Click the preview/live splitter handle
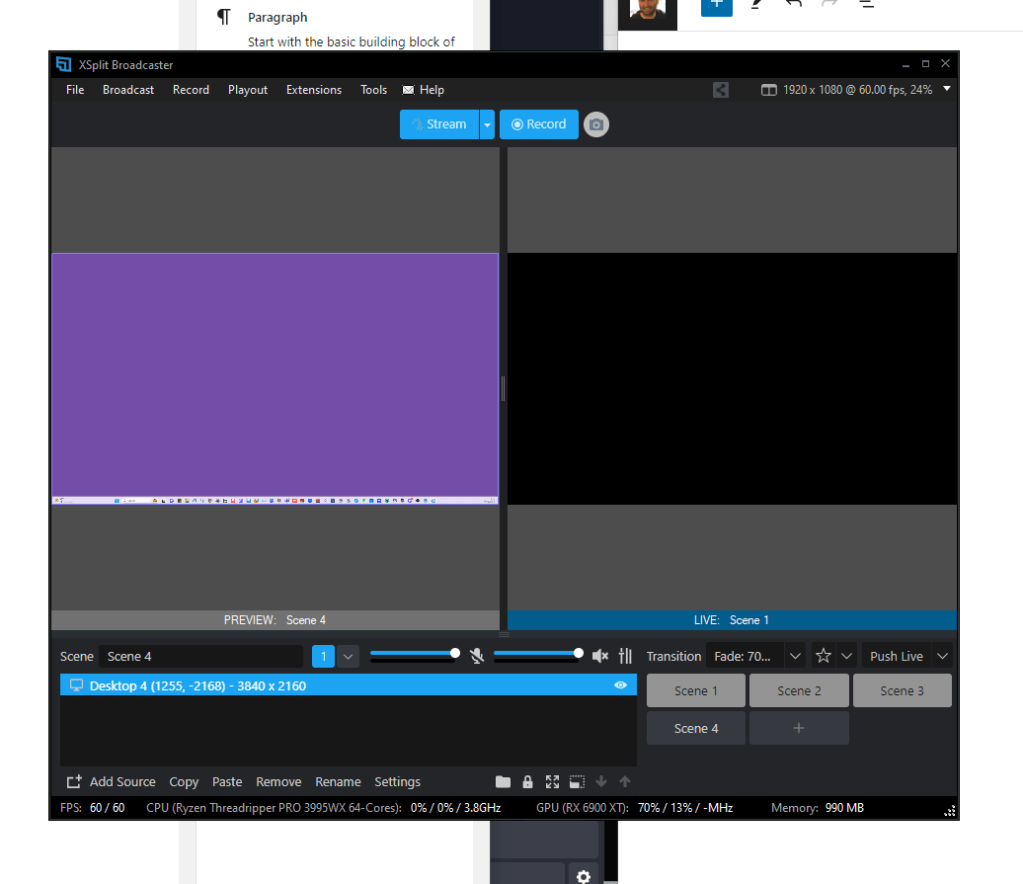This screenshot has width=1023, height=884. [x=503, y=388]
